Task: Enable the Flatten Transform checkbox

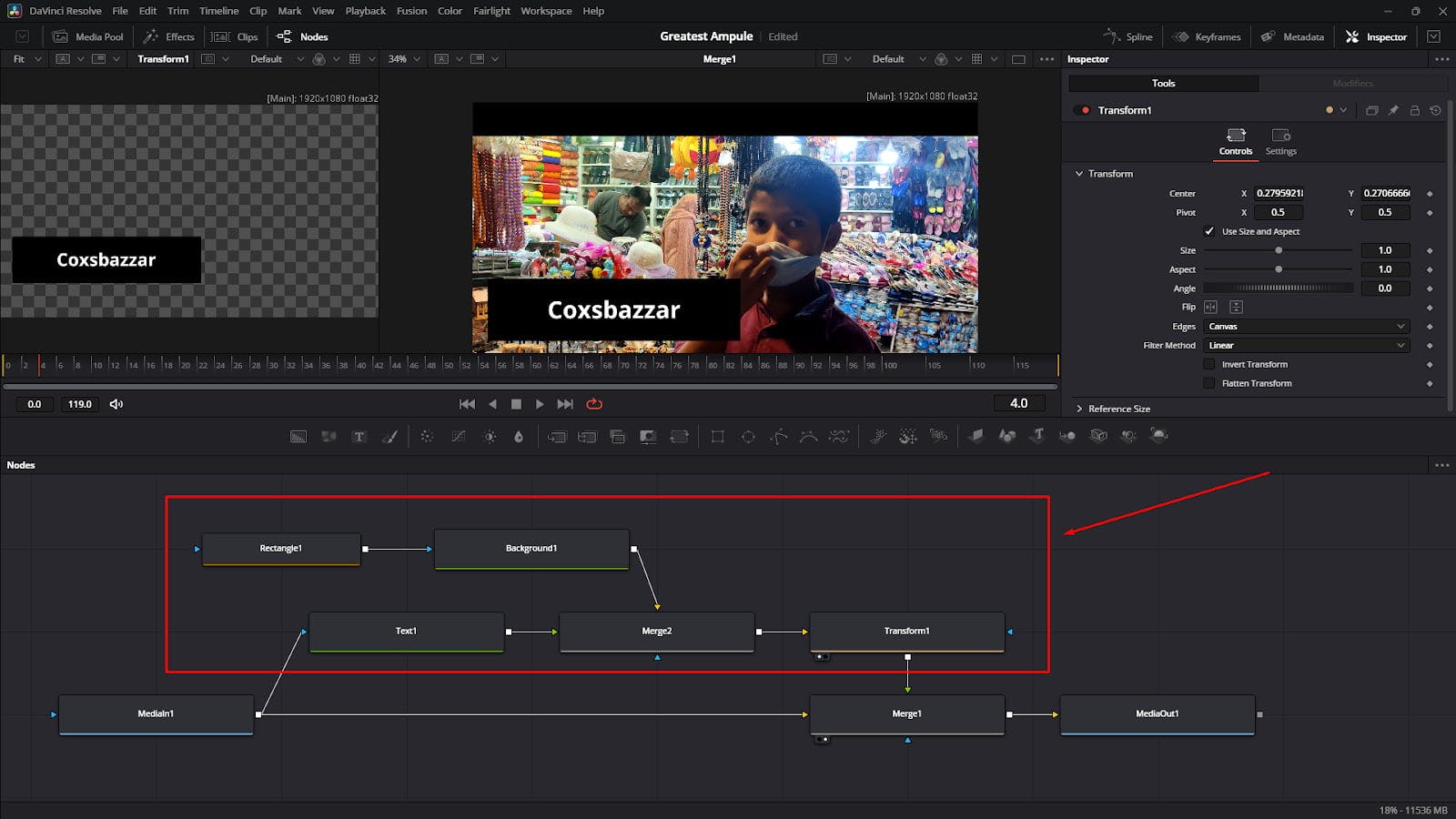Action: [1209, 383]
